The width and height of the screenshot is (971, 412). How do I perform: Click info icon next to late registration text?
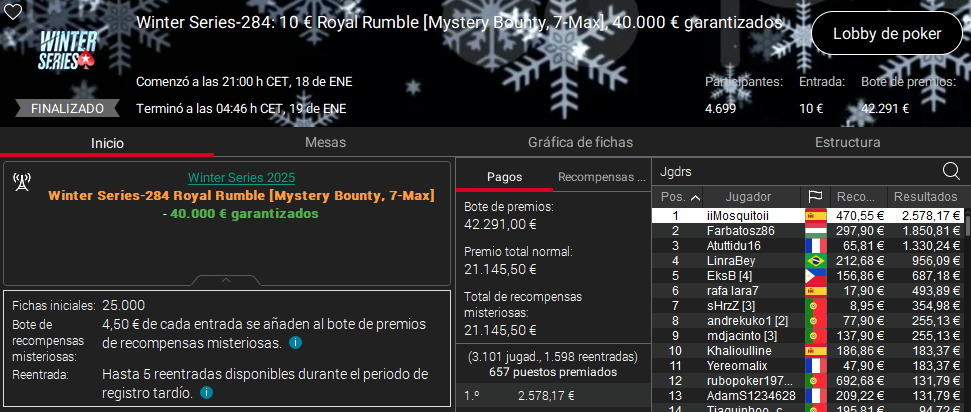tap(205, 393)
